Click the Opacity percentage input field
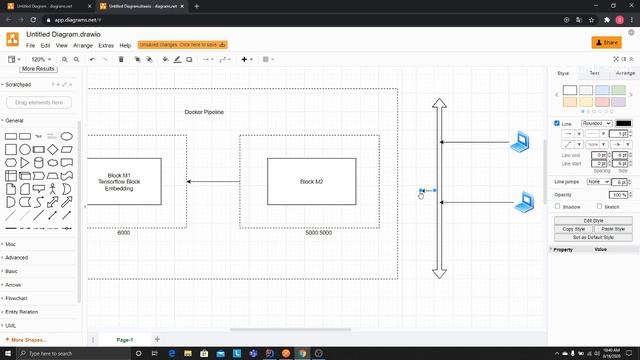 (x=618, y=195)
